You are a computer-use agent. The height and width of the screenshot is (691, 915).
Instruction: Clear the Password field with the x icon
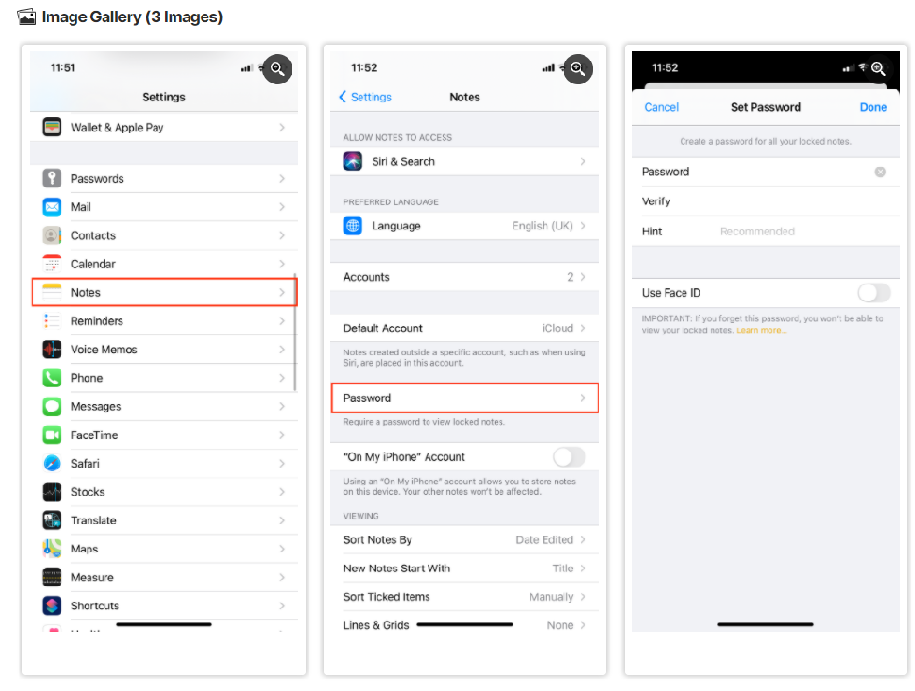pos(880,172)
